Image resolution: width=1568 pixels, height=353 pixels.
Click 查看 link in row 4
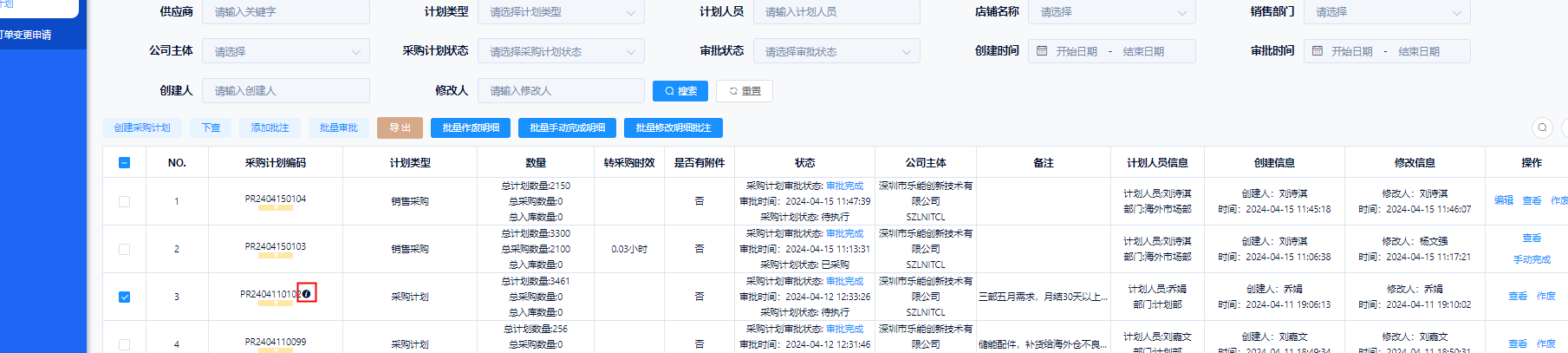1518,344
